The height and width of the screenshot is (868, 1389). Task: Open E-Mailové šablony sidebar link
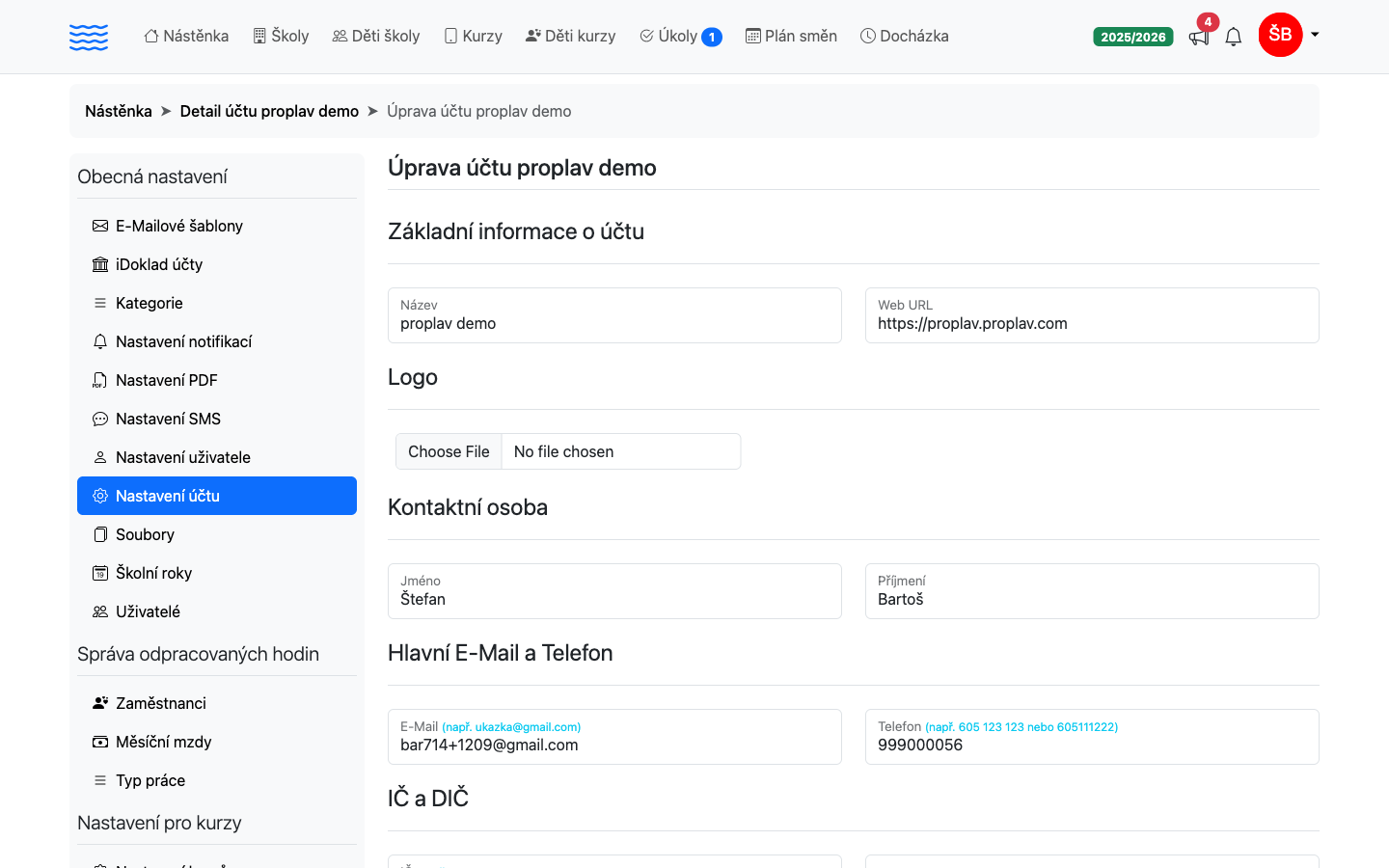tap(217, 226)
